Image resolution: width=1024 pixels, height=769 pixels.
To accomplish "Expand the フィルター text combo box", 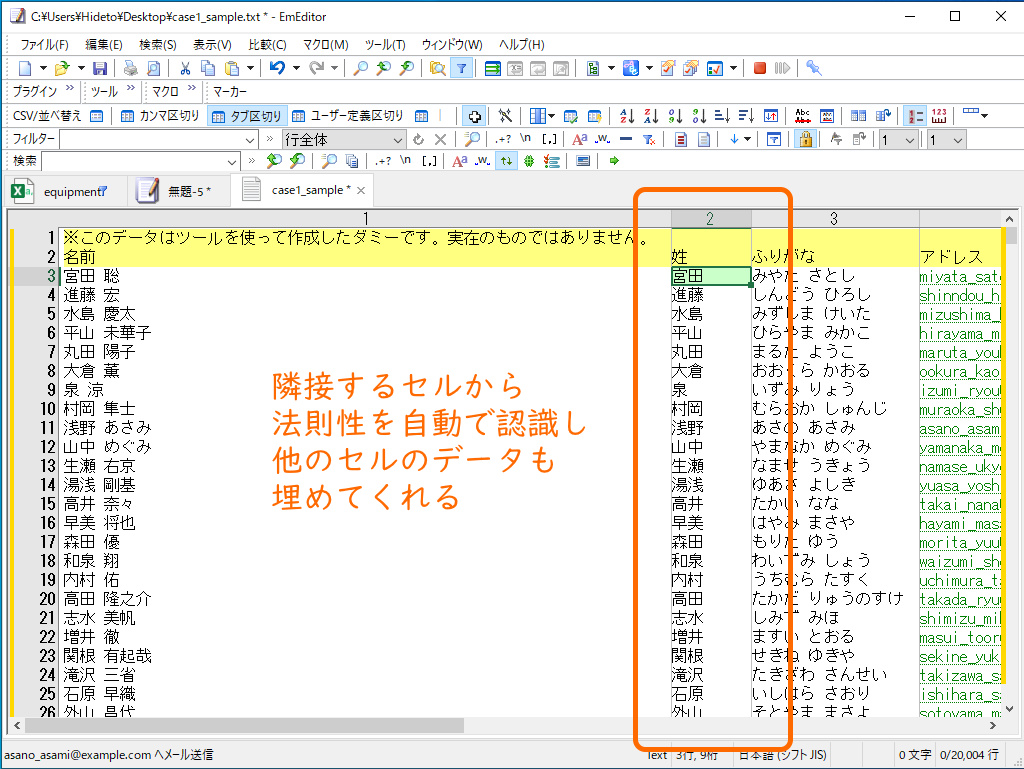I will pyautogui.click(x=249, y=140).
